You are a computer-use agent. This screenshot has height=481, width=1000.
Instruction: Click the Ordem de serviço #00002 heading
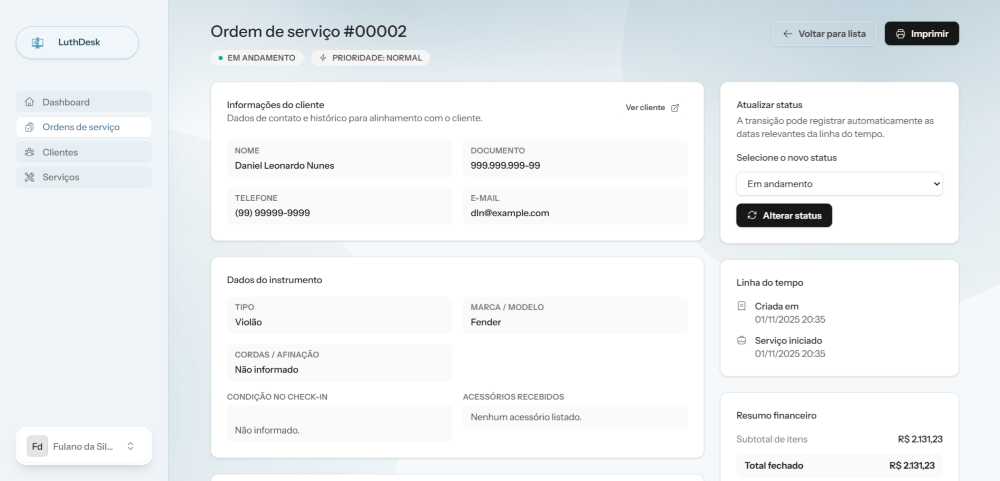click(x=309, y=31)
